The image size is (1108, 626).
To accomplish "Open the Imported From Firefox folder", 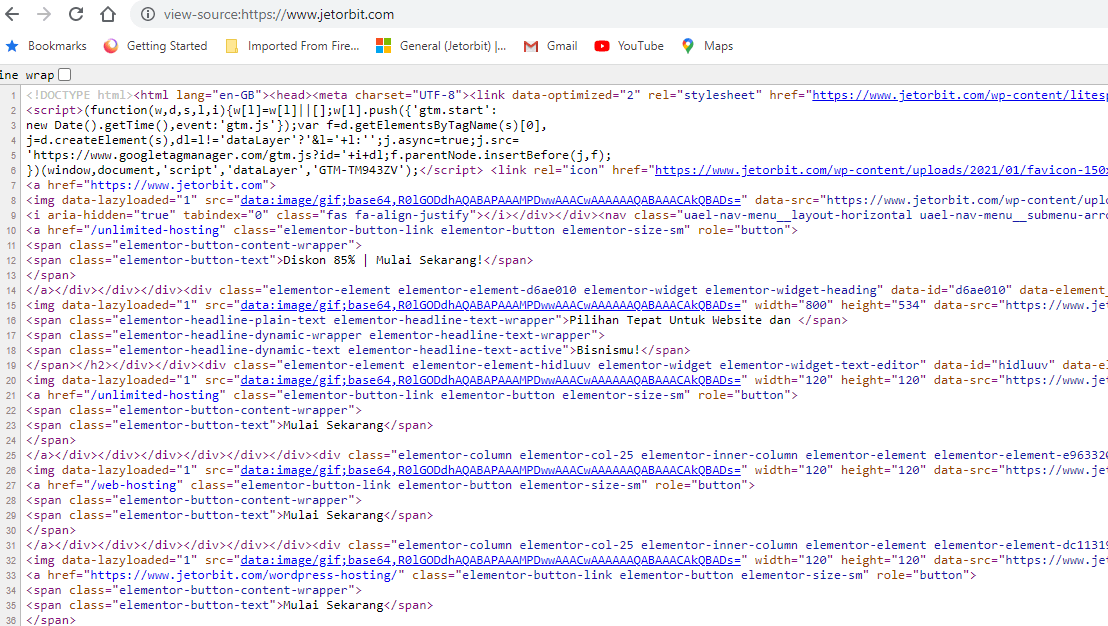I will tap(292, 46).
